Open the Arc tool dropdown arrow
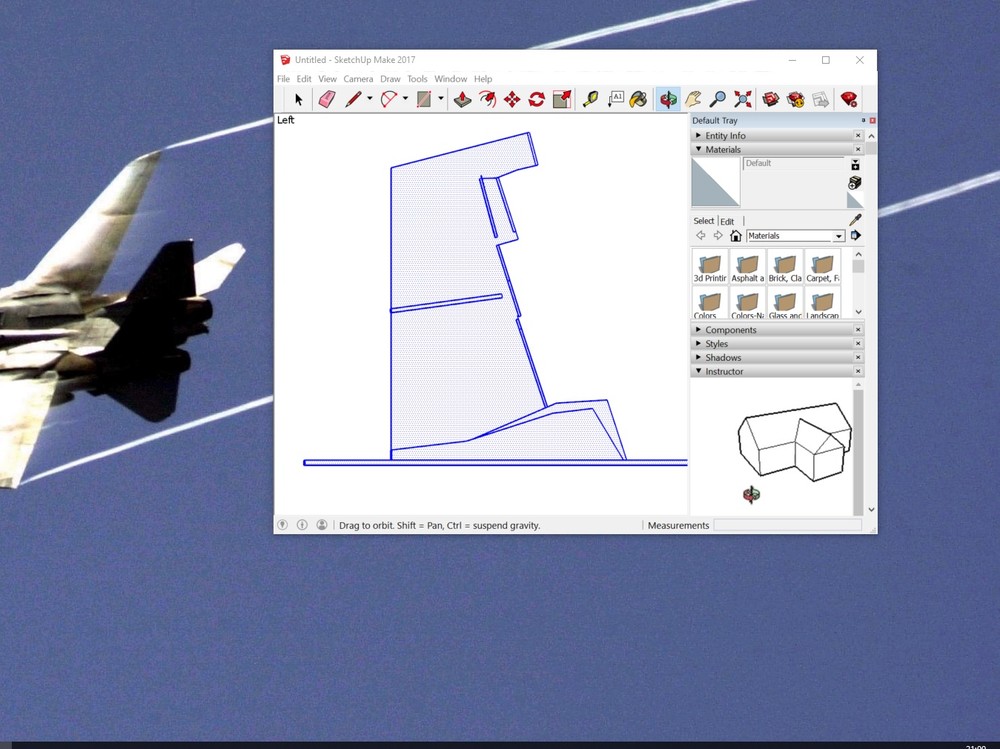Viewport: 1000px width, 749px height. 403,99
